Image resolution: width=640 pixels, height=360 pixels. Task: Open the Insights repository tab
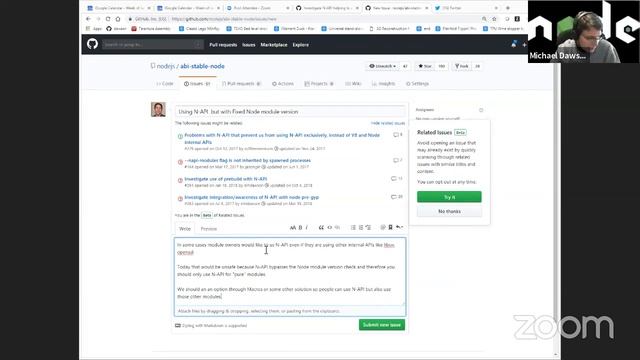[x=383, y=84]
